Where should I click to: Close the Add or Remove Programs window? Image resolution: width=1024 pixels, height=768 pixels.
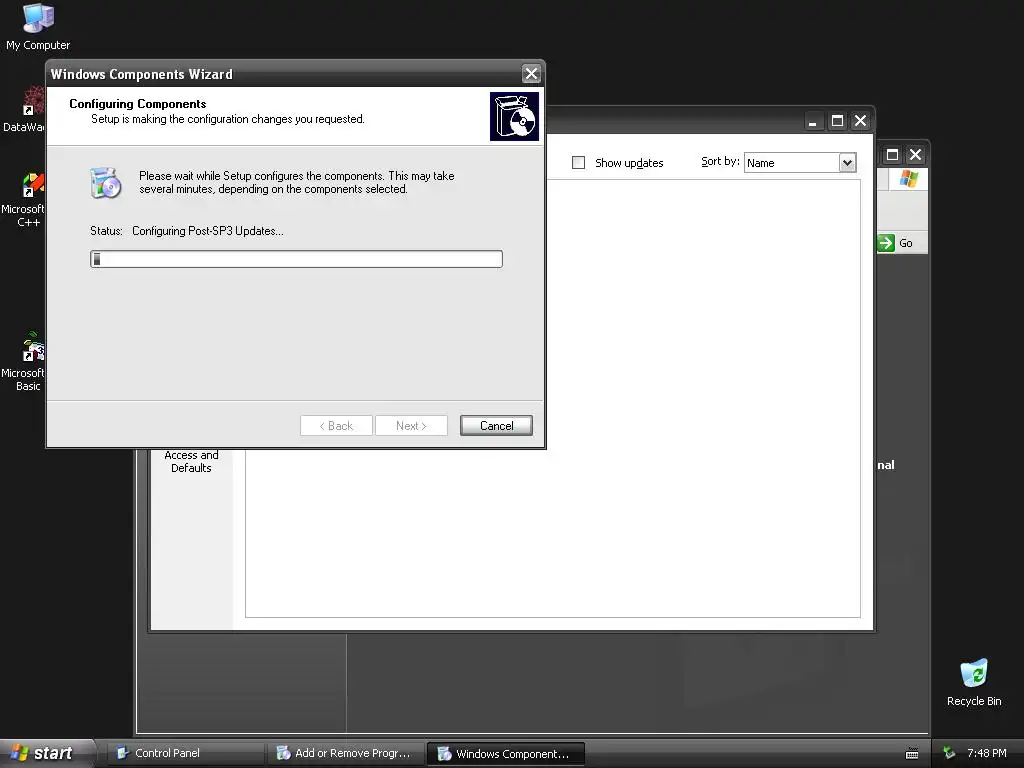tap(861, 121)
